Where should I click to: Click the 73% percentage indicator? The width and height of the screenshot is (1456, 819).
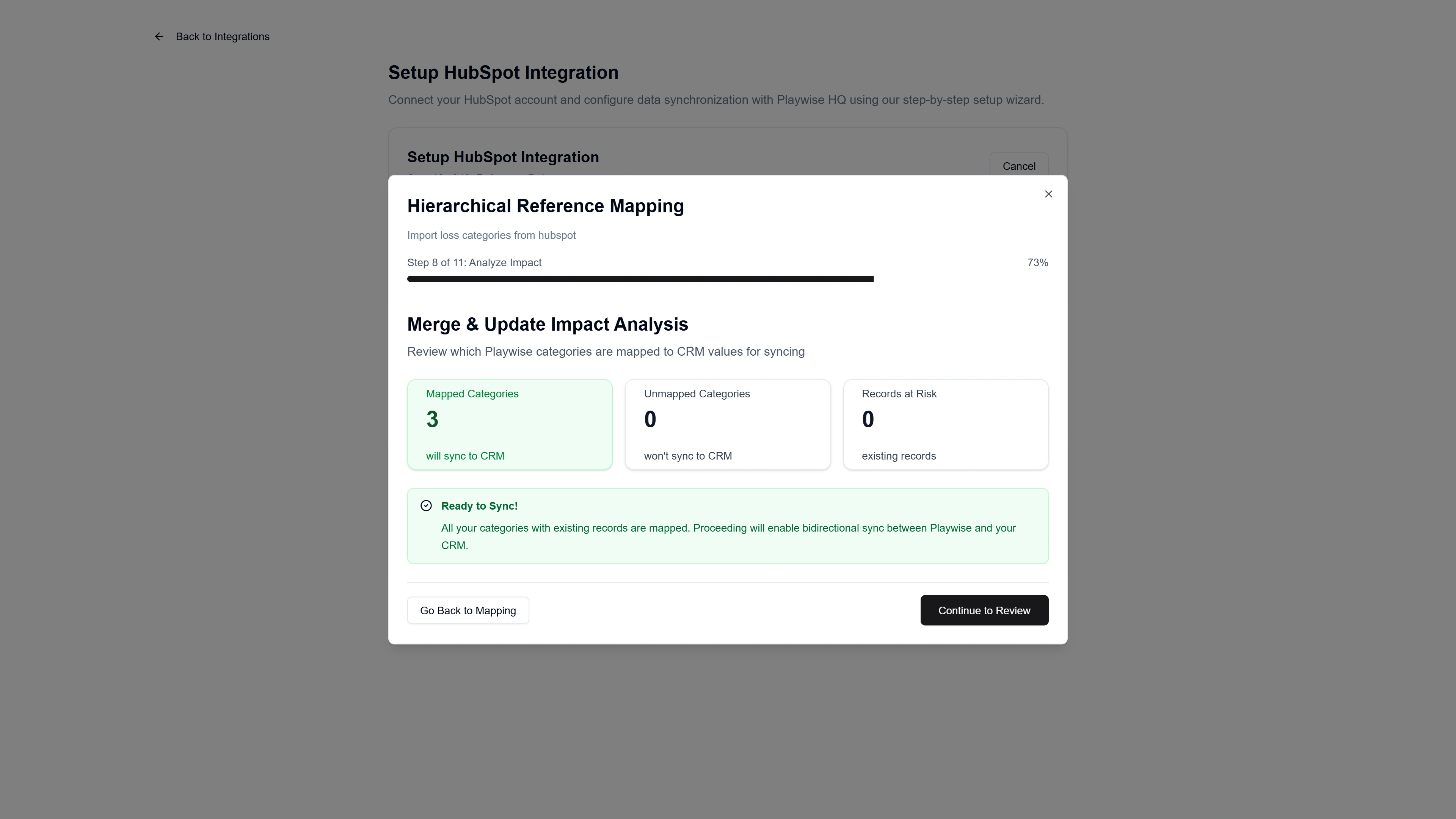(1037, 262)
